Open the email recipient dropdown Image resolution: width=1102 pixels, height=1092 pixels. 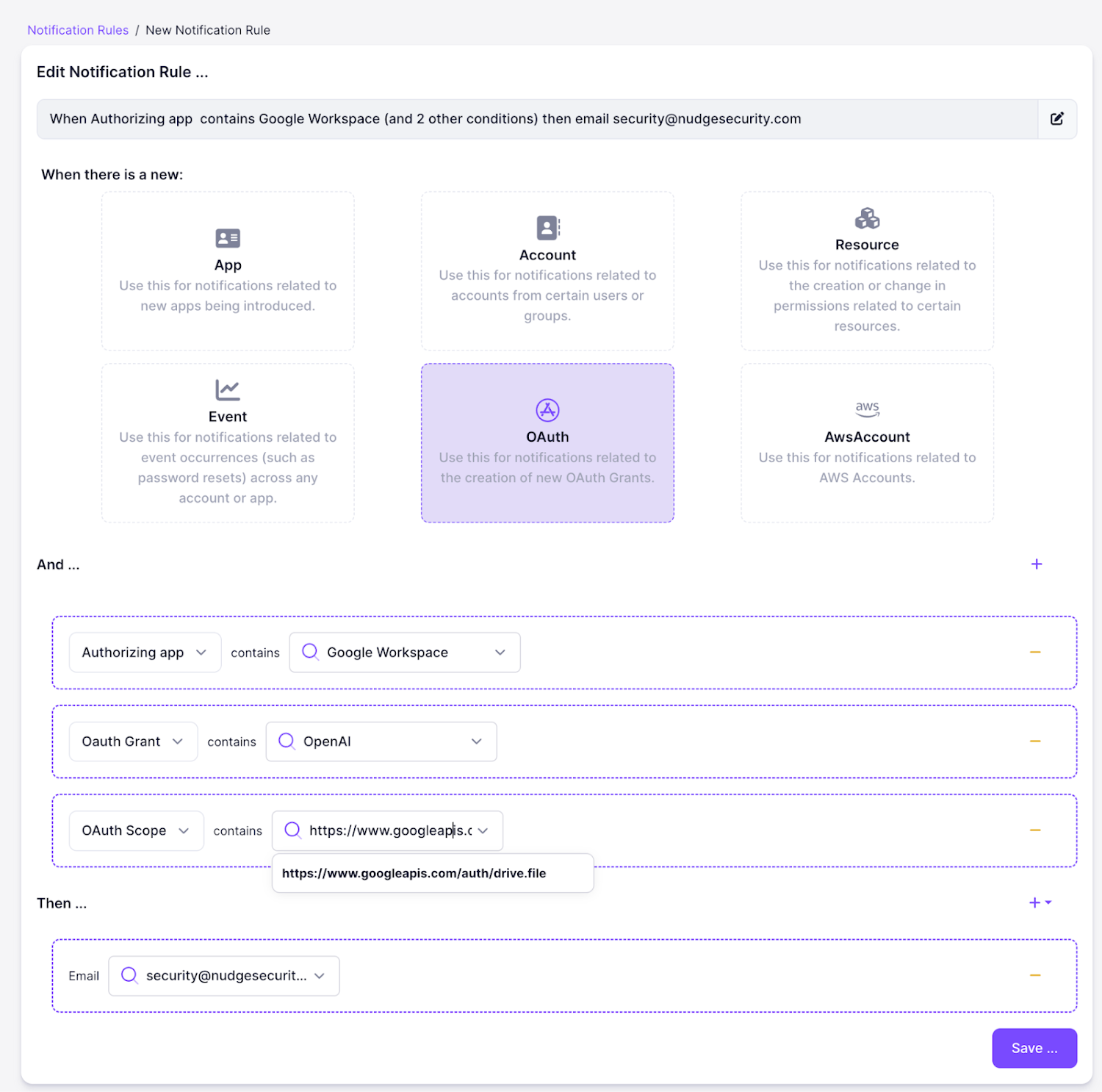coord(320,976)
